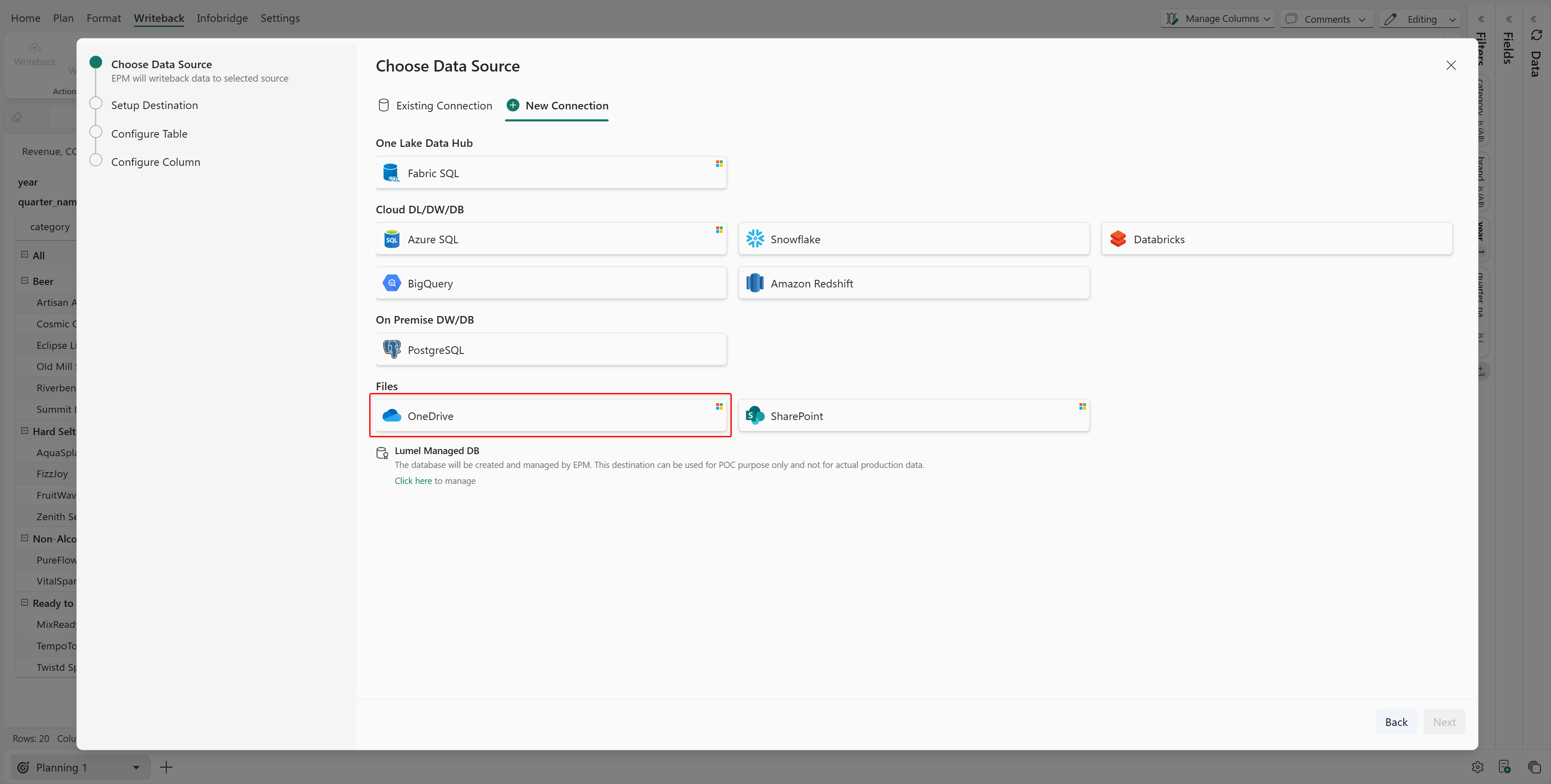The height and width of the screenshot is (784, 1551).
Task: Pick the BigQuery data source icon
Action: (x=392, y=283)
